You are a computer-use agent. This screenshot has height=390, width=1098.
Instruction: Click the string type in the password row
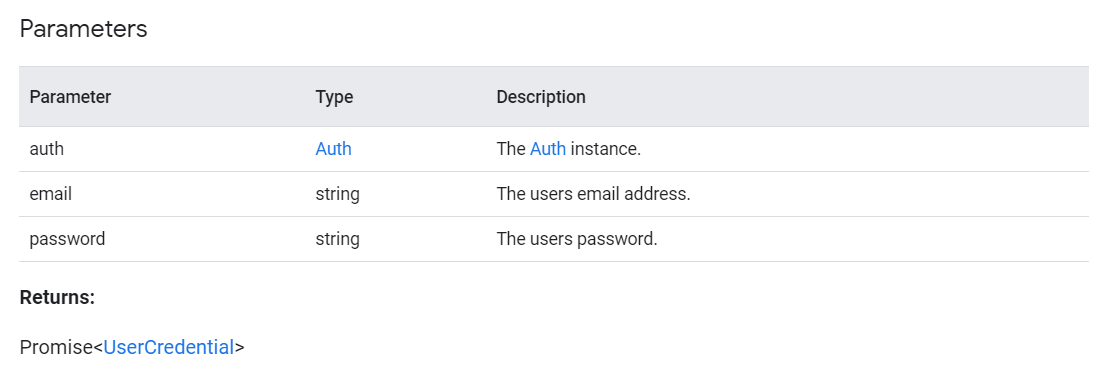click(338, 239)
